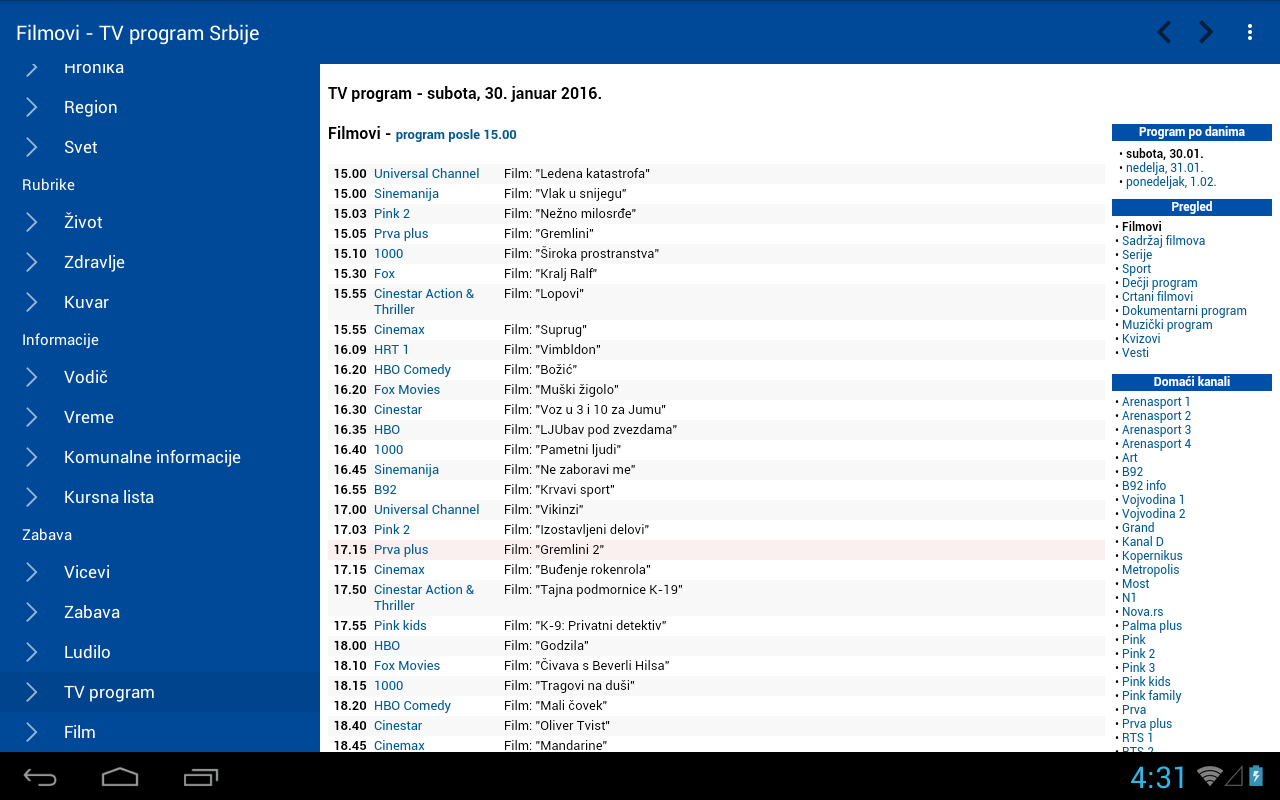Go forward with the right arrow icon
The height and width of the screenshot is (800, 1280).
tap(1206, 32)
